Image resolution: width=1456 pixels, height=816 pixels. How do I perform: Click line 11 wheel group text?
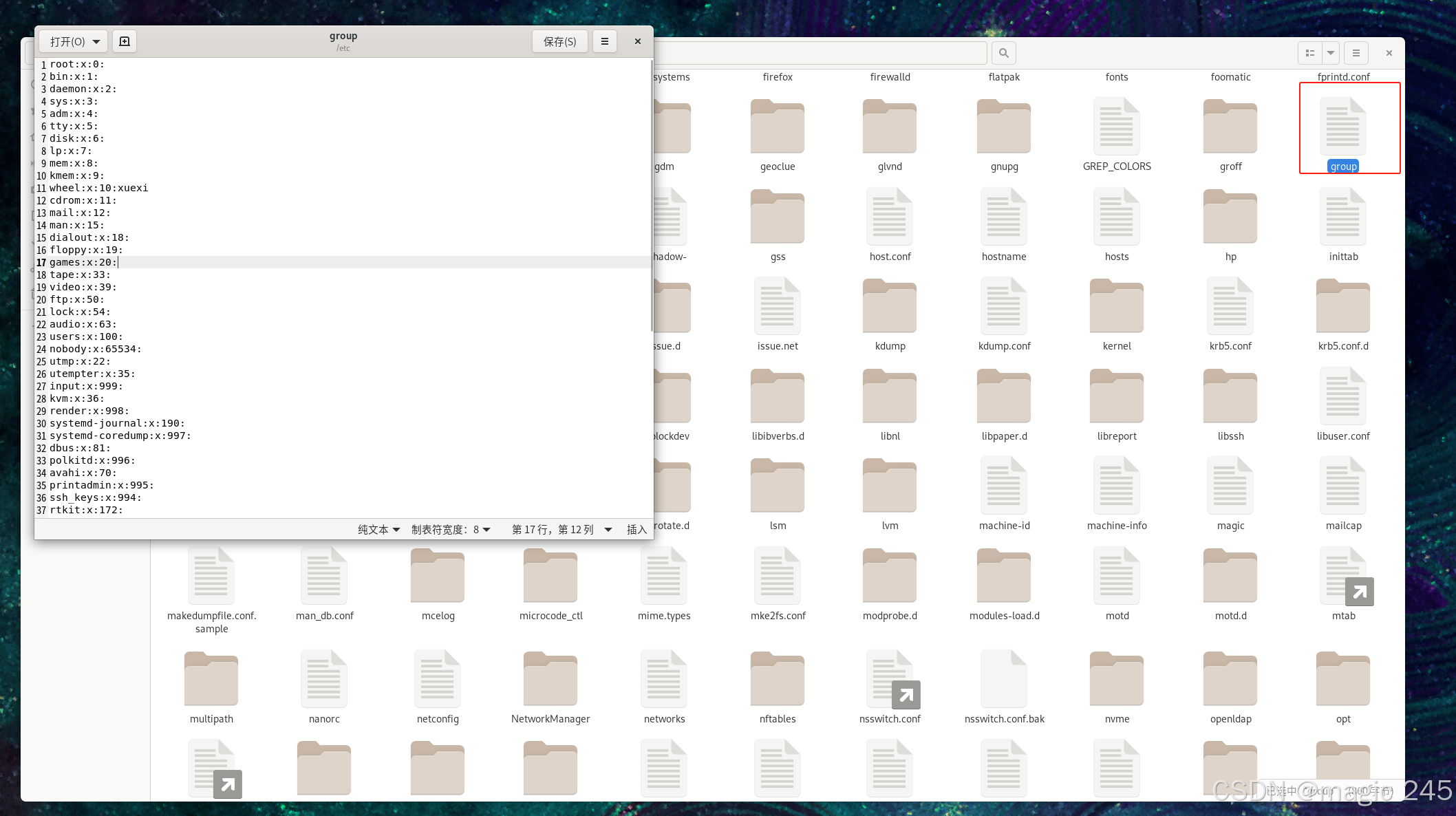(98, 188)
